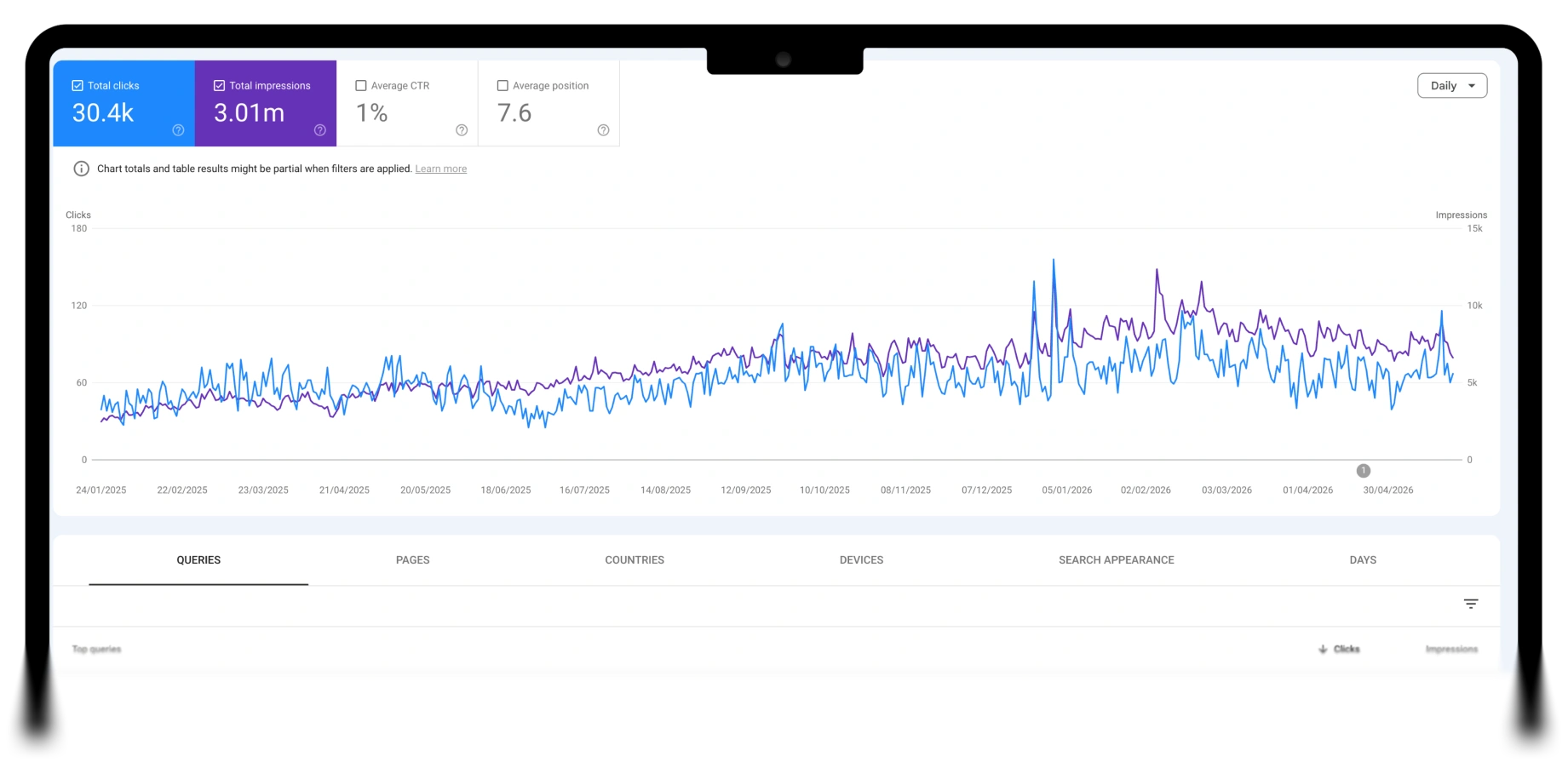Click the Impressions column header

coord(1452,649)
